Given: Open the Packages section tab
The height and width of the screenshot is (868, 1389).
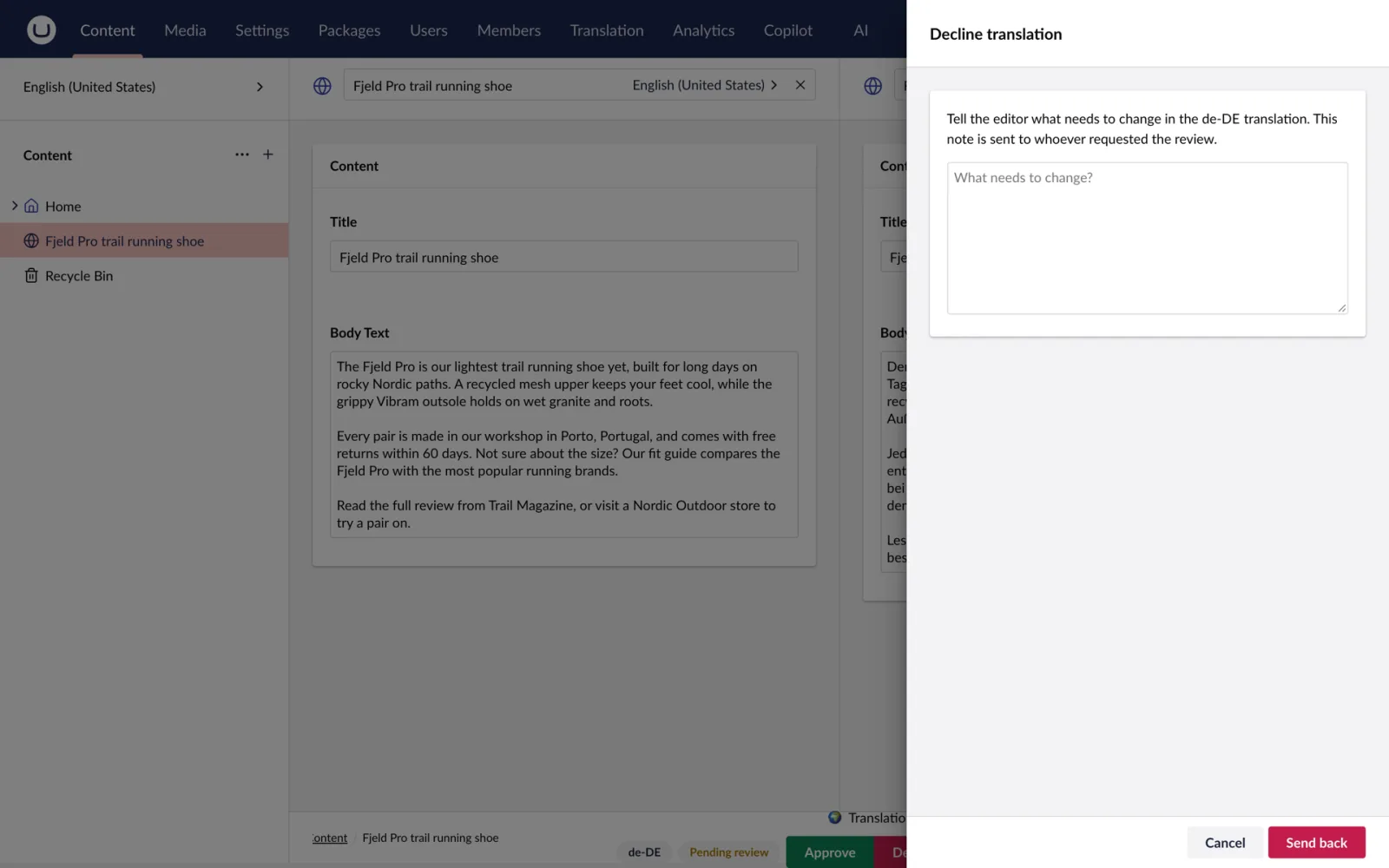Looking at the screenshot, I should (349, 30).
